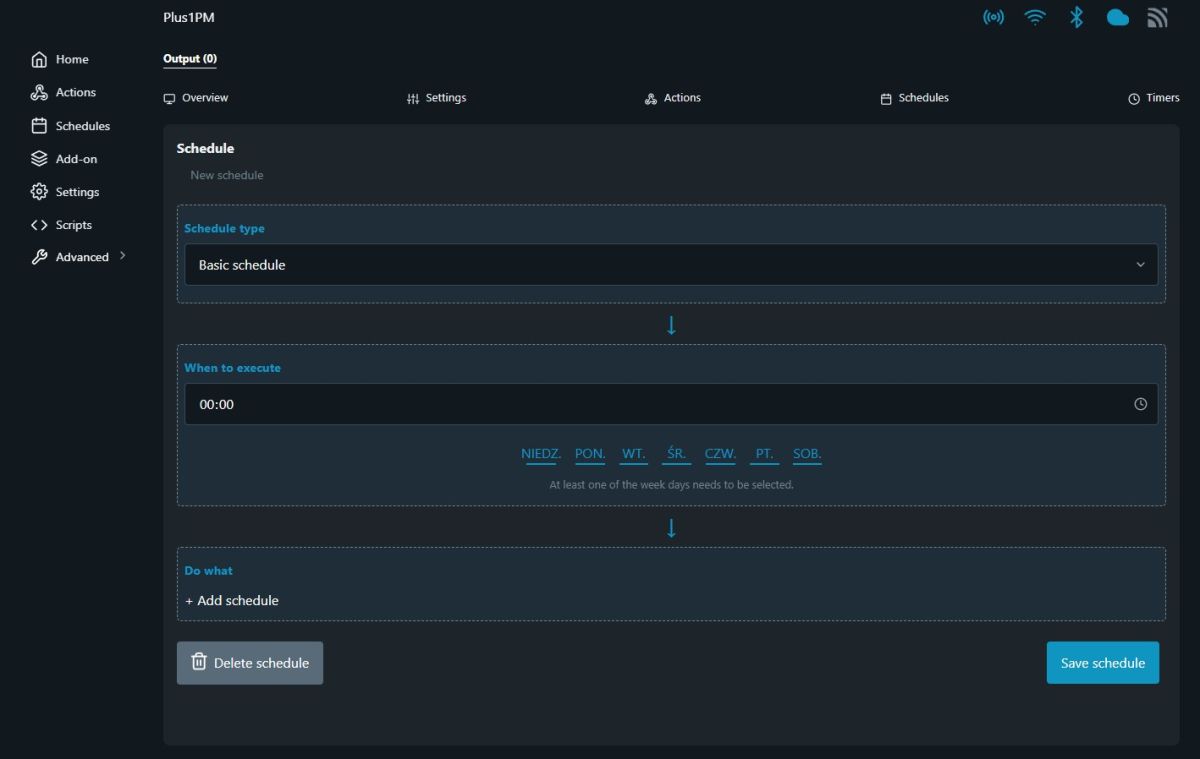1200x759 pixels.
Task: Expand the Advanced sidebar menu
Action: 80,257
